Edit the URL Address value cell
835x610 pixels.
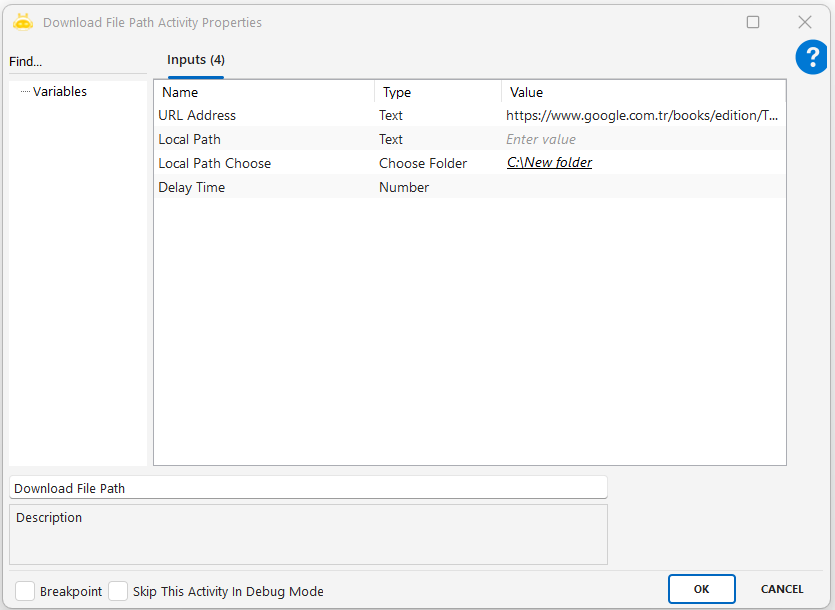click(642, 115)
